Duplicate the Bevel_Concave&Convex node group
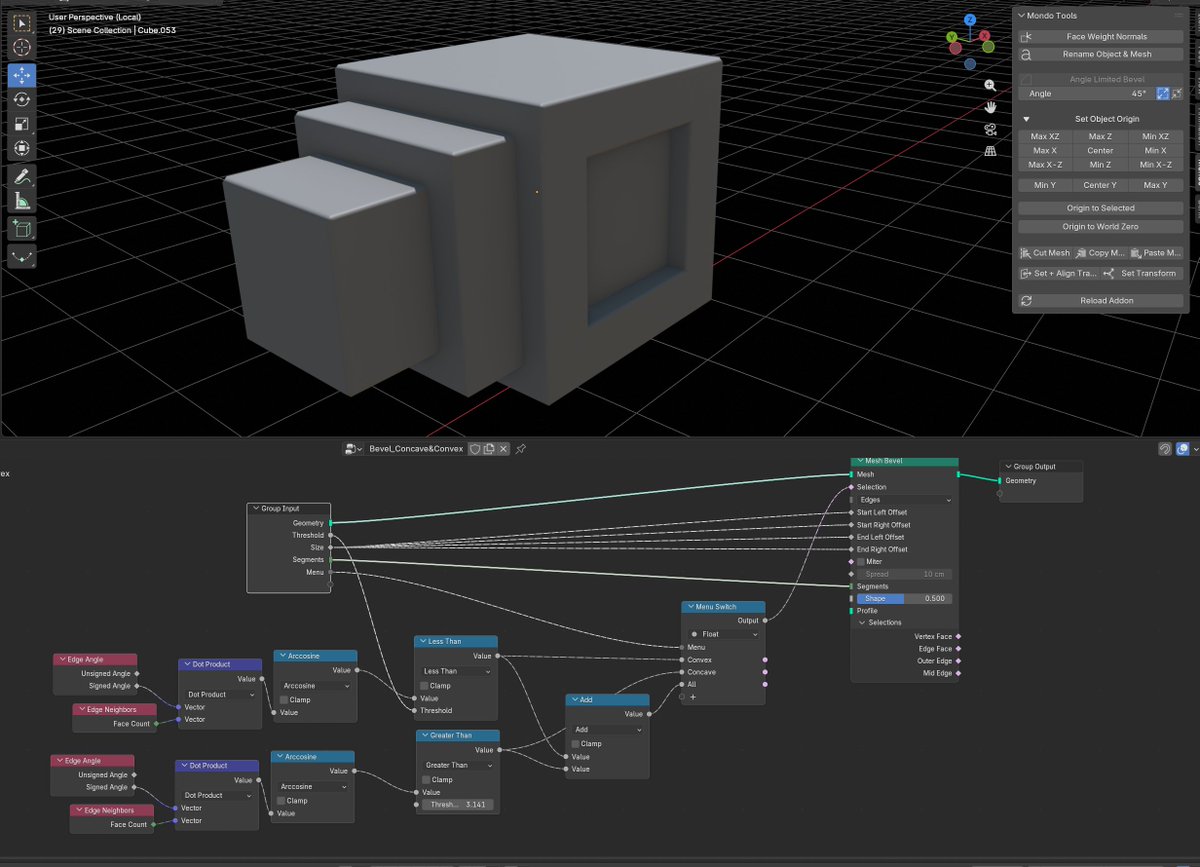 (x=489, y=449)
